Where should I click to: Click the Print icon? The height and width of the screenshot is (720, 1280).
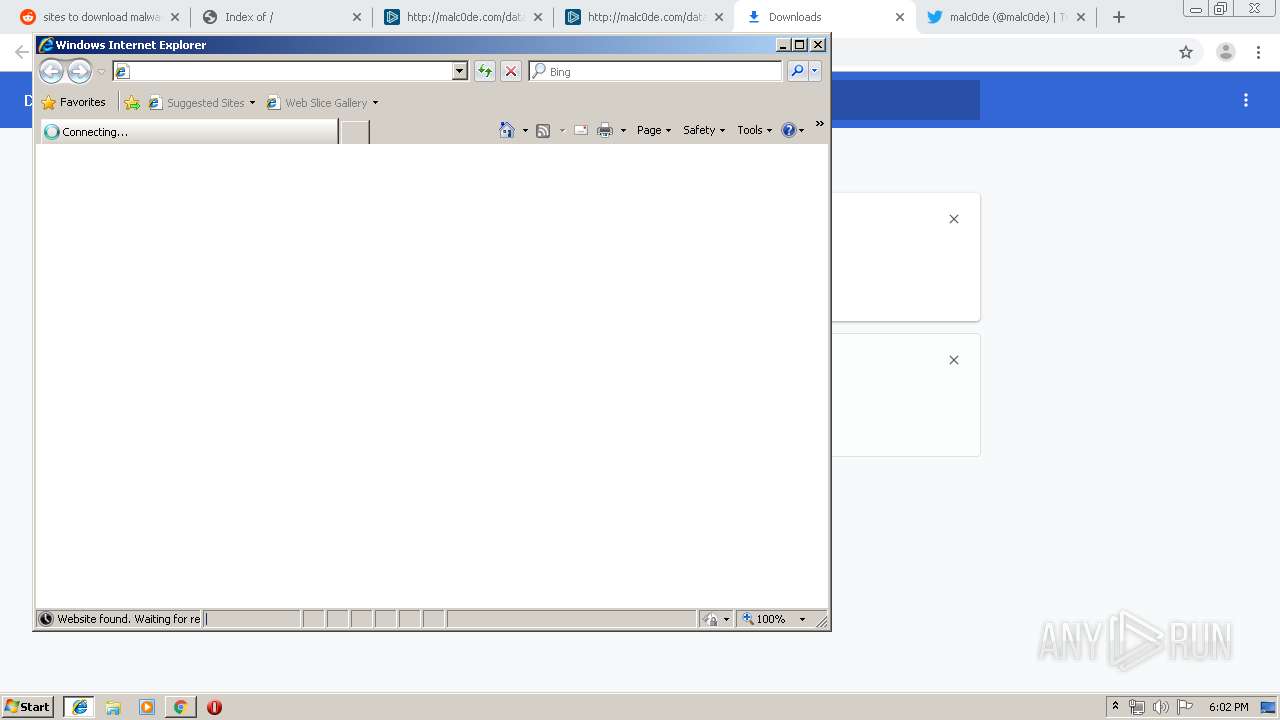(605, 130)
